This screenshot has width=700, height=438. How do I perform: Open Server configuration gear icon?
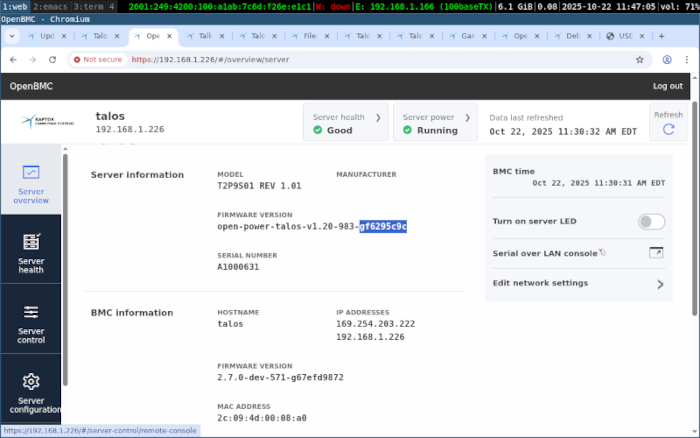click(31, 381)
